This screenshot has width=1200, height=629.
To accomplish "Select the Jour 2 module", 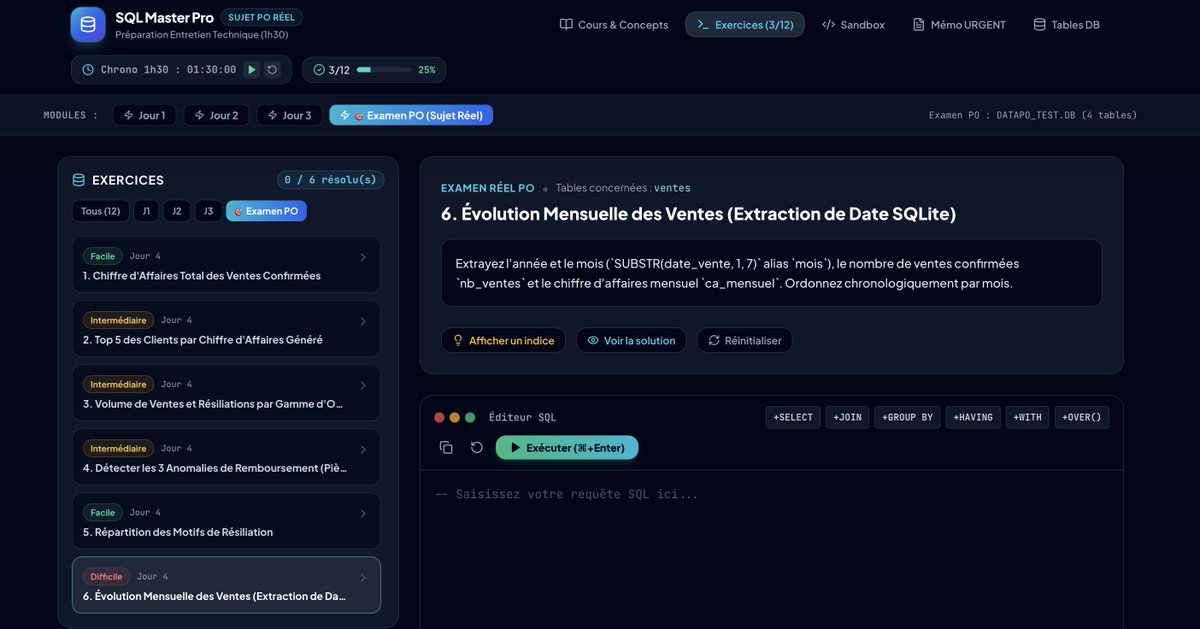I will point(216,115).
